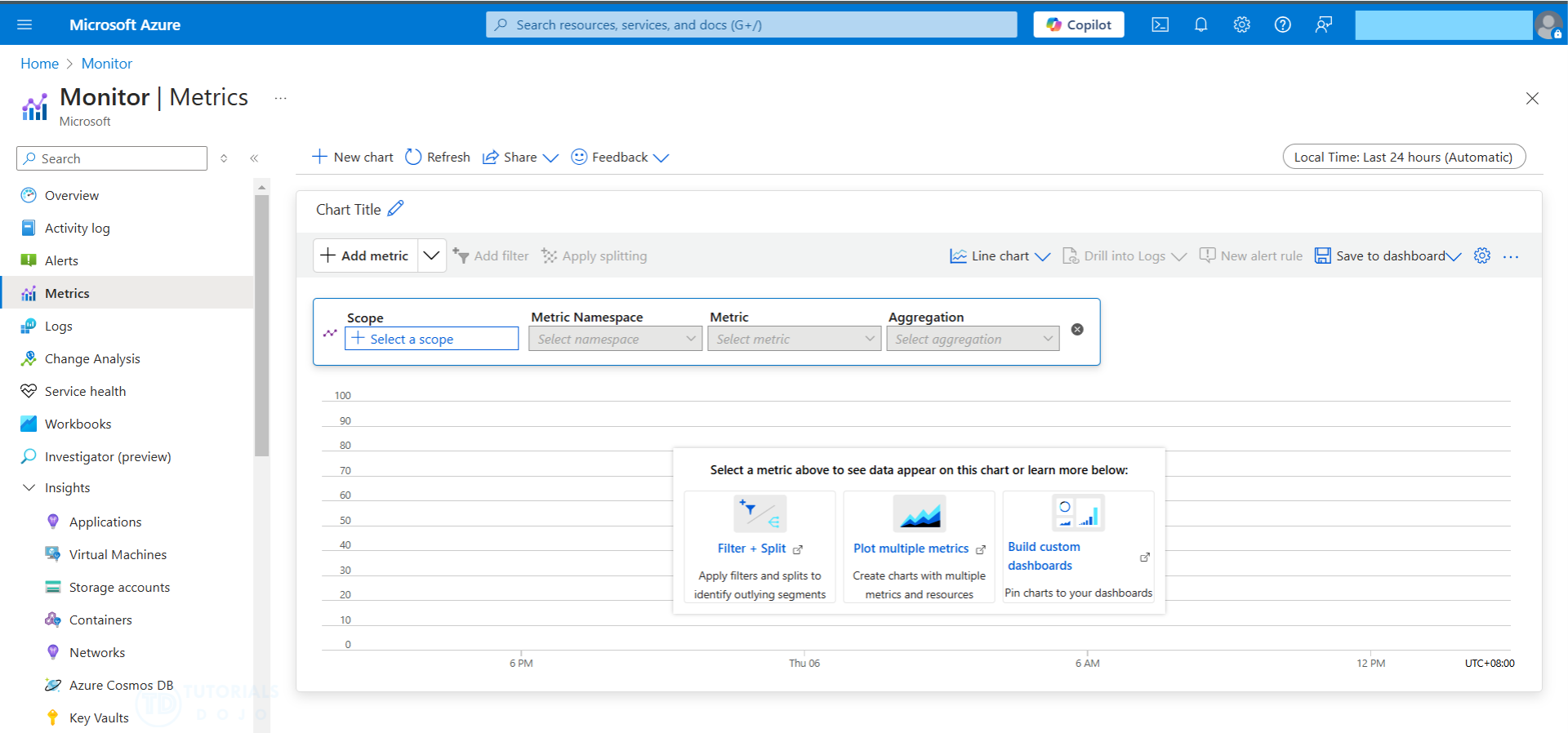The height and width of the screenshot is (733, 1568).
Task: Click the Select a scope field
Action: click(x=432, y=339)
